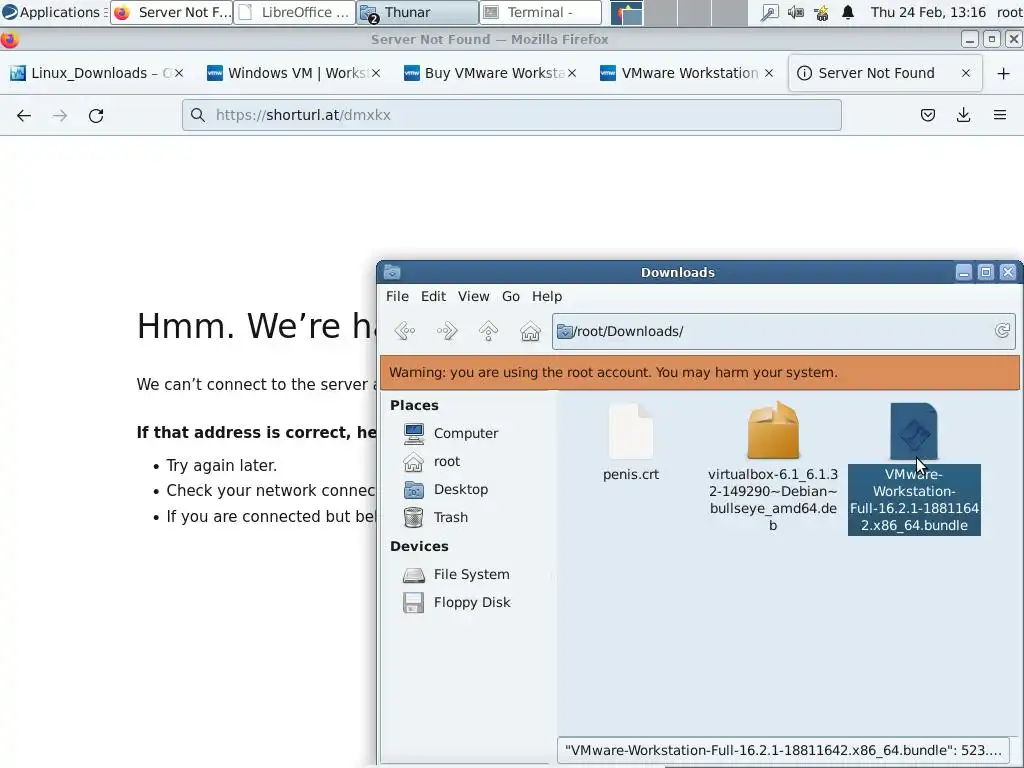
Task: Close the Buy VMware Workstation tab
Action: point(572,73)
